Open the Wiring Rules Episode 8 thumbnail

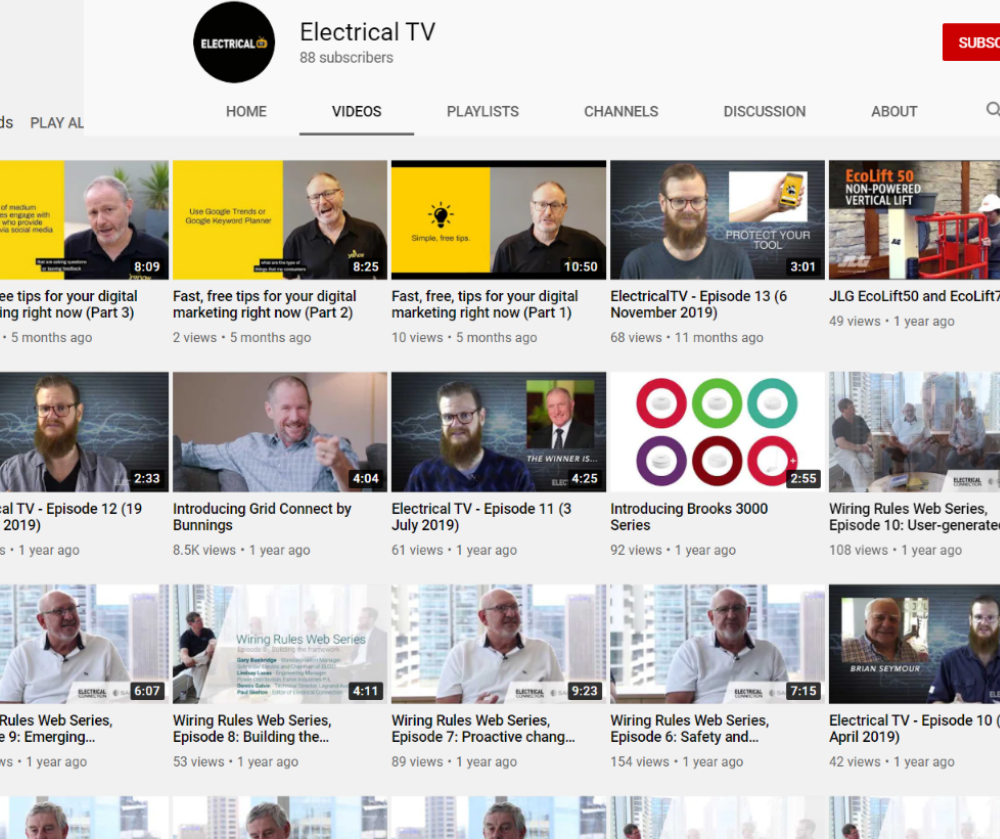(280, 644)
